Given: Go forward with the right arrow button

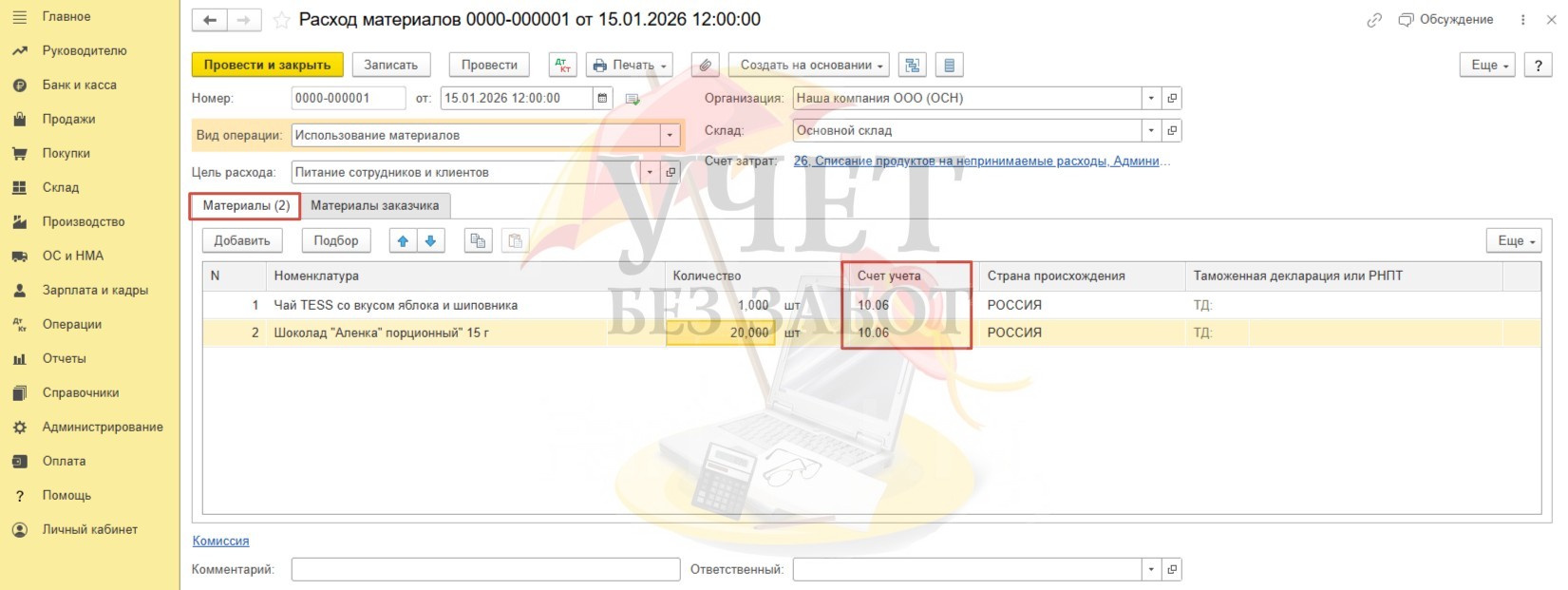Looking at the screenshot, I should coord(244,20).
